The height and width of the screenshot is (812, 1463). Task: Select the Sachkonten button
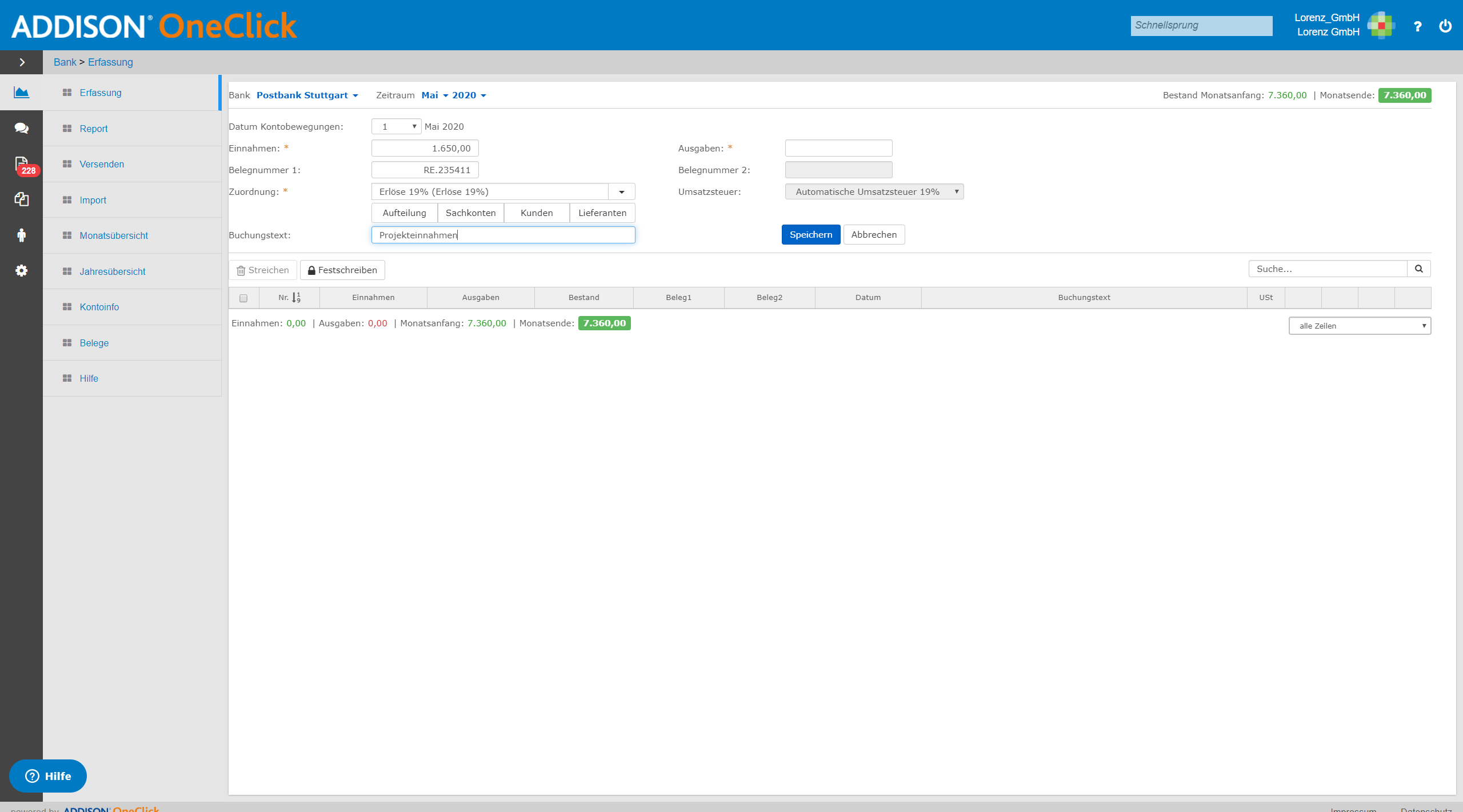coord(471,213)
